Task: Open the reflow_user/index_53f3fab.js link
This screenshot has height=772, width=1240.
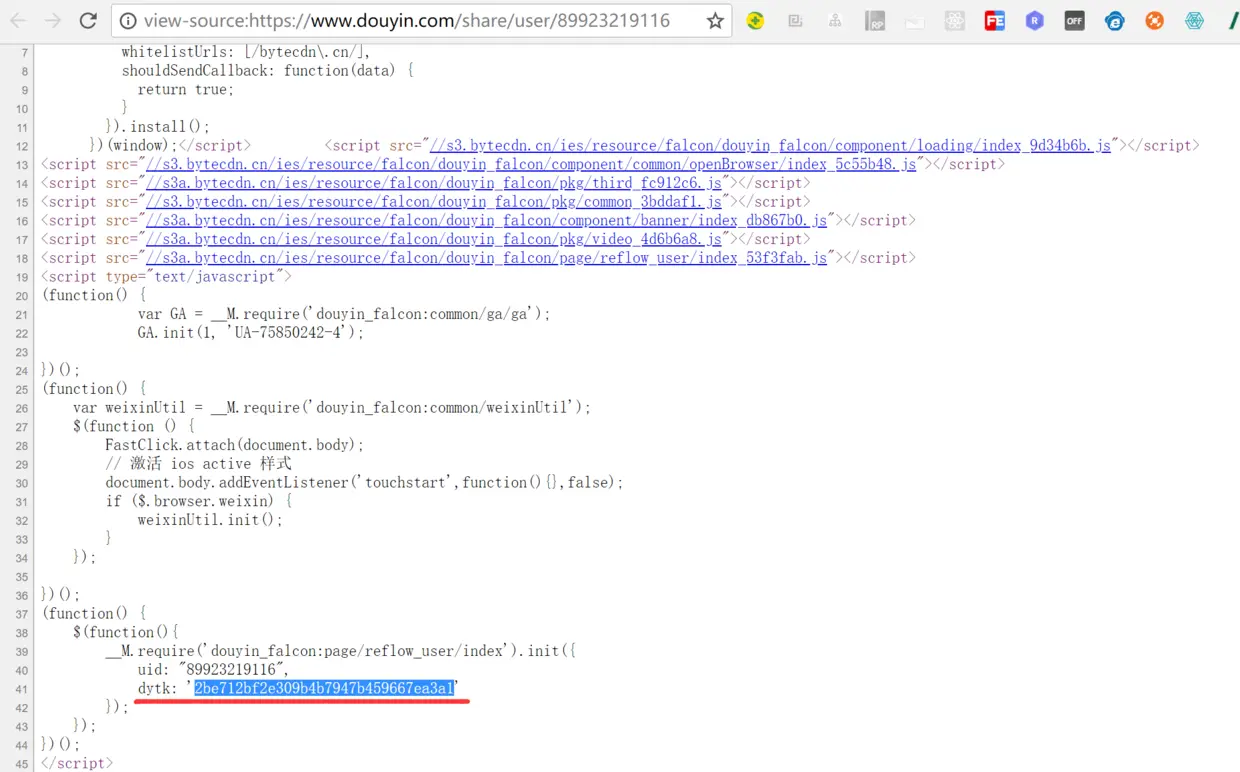Action: point(486,258)
